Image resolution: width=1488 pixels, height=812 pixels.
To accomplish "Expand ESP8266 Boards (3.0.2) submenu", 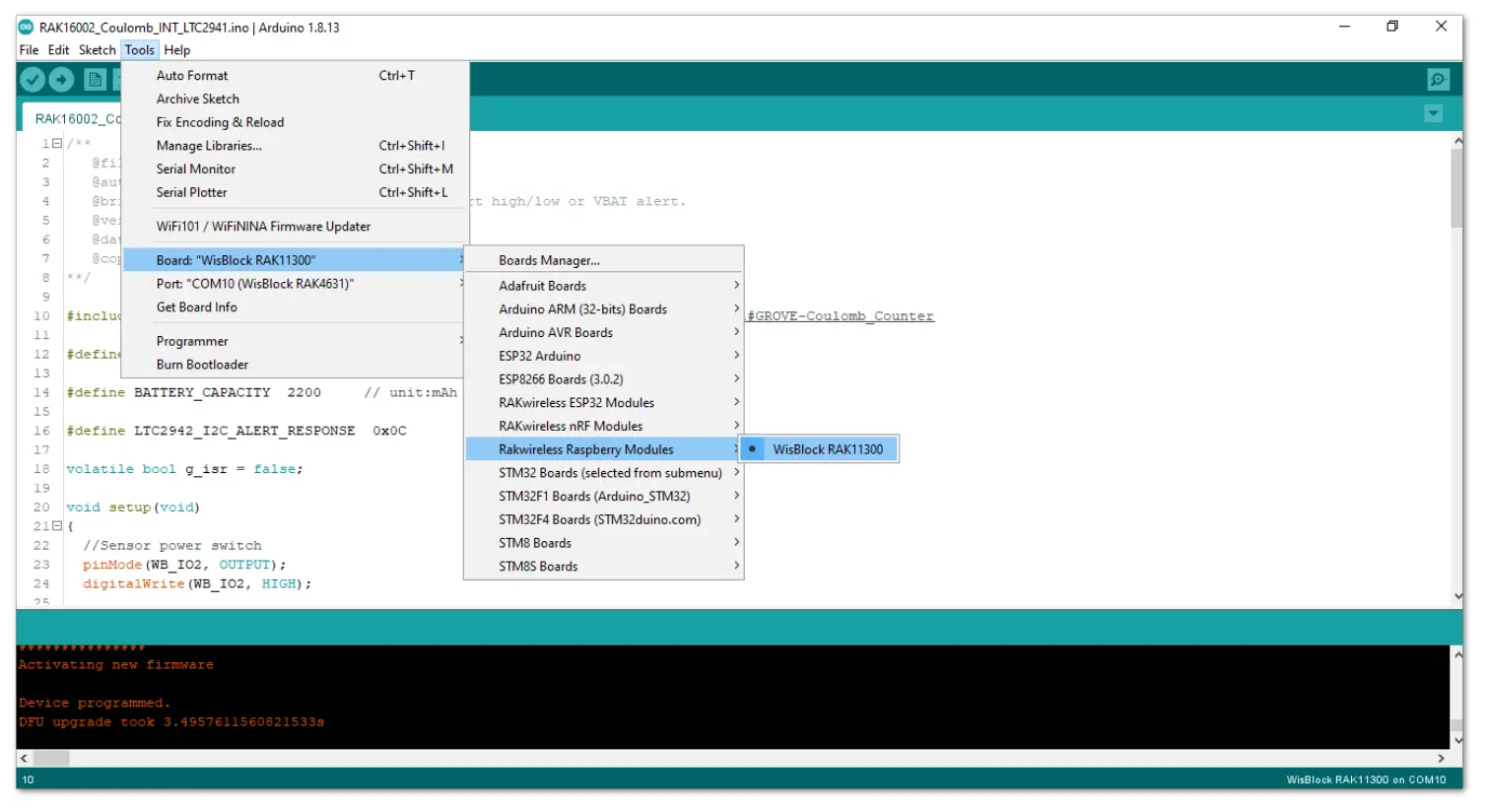I will pyautogui.click(x=603, y=379).
